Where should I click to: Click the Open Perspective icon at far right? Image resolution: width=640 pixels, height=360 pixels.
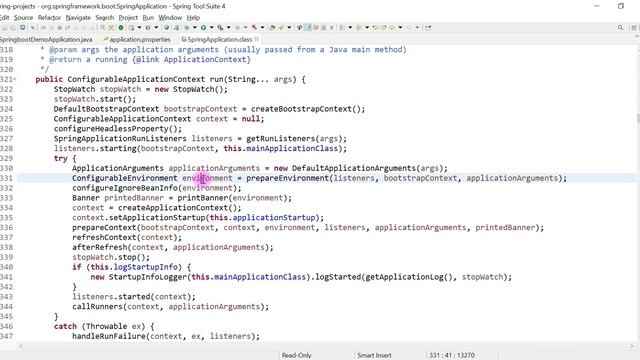pos(634,28)
